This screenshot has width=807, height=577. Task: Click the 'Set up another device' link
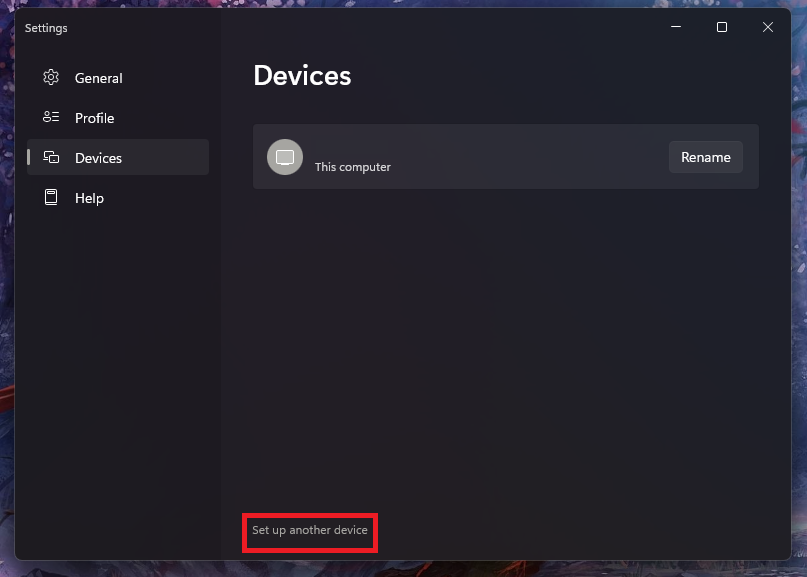(x=310, y=530)
